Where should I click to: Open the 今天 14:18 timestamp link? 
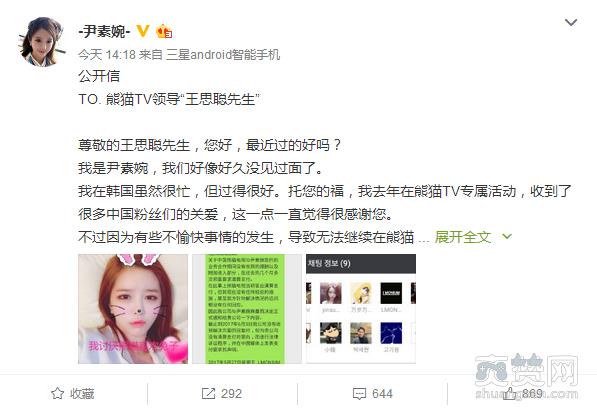[x=107, y=55]
